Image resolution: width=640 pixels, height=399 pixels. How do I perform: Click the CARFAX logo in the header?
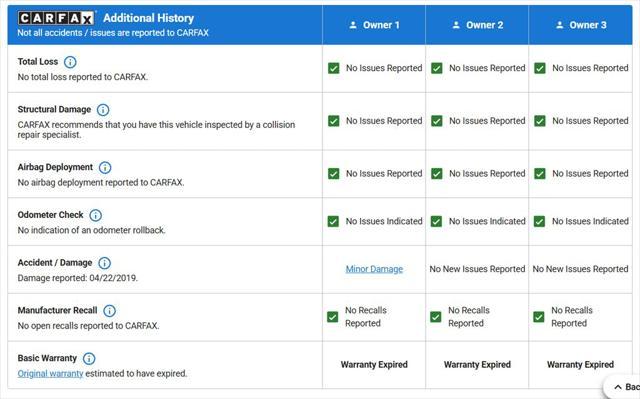click(x=56, y=18)
